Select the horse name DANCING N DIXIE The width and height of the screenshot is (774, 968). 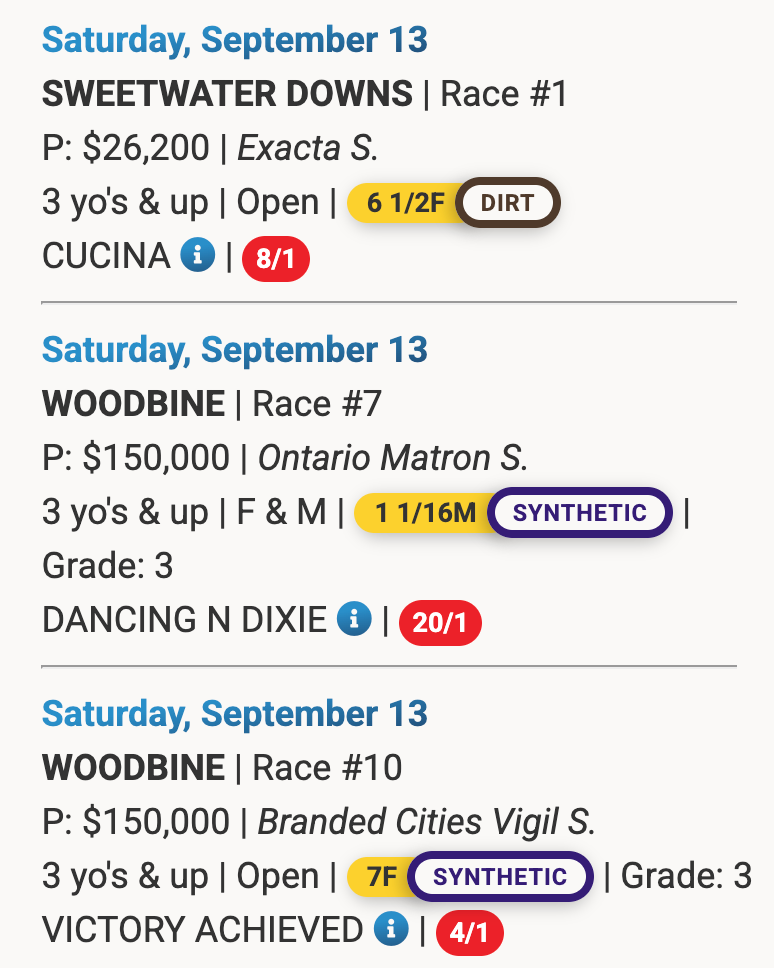click(x=184, y=620)
